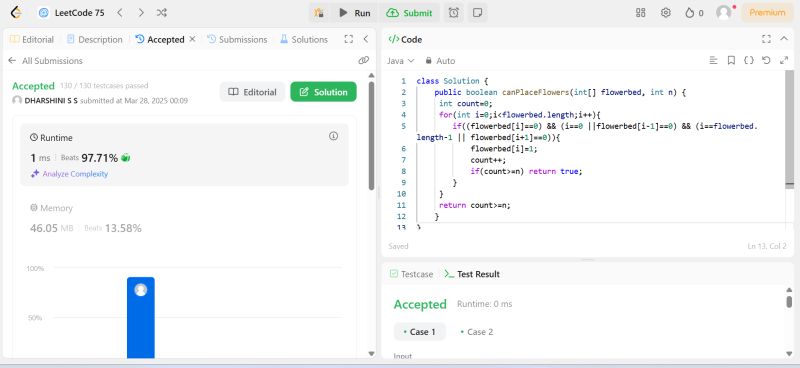The width and height of the screenshot is (800, 368).
Task: Switch to the Description tab
Action: tap(95, 39)
